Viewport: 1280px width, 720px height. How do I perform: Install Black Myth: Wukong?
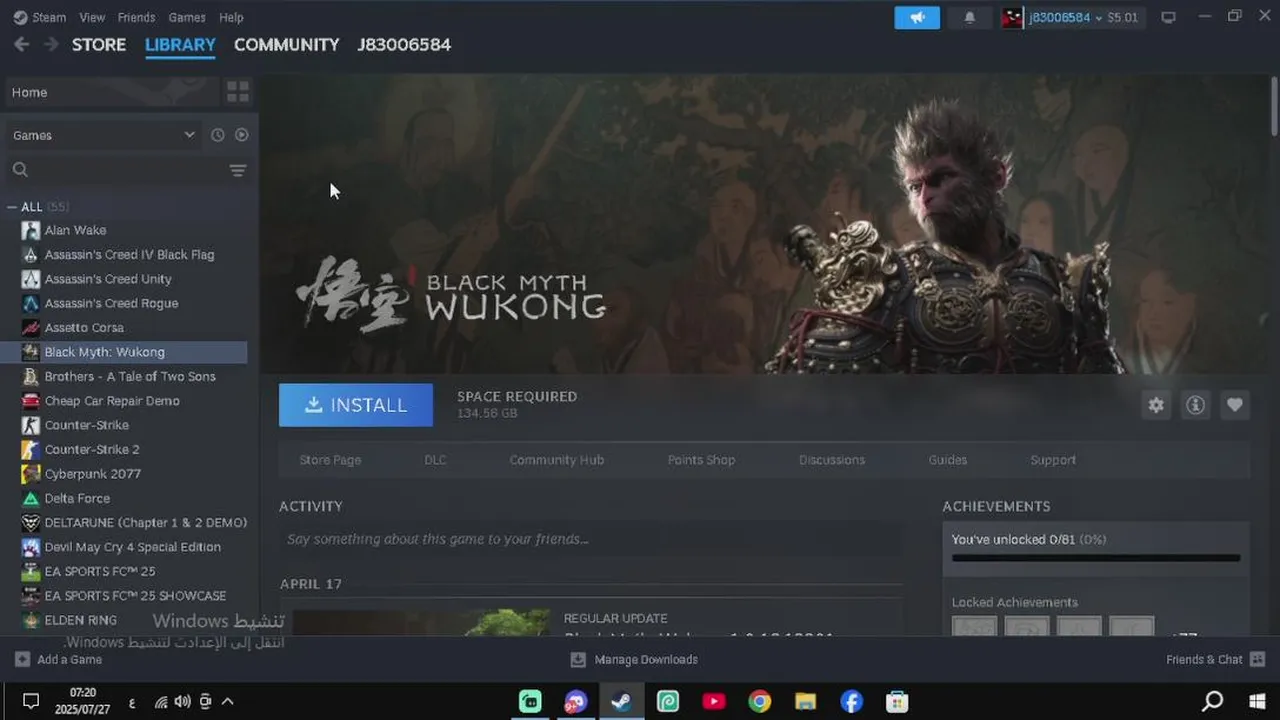click(x=356, y=405)
